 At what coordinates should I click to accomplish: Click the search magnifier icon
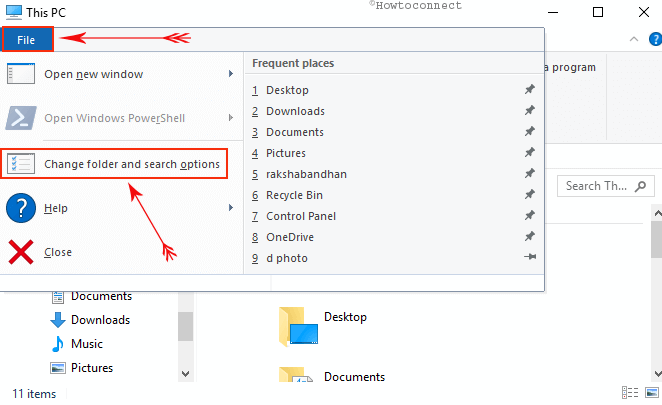(640, 186)
